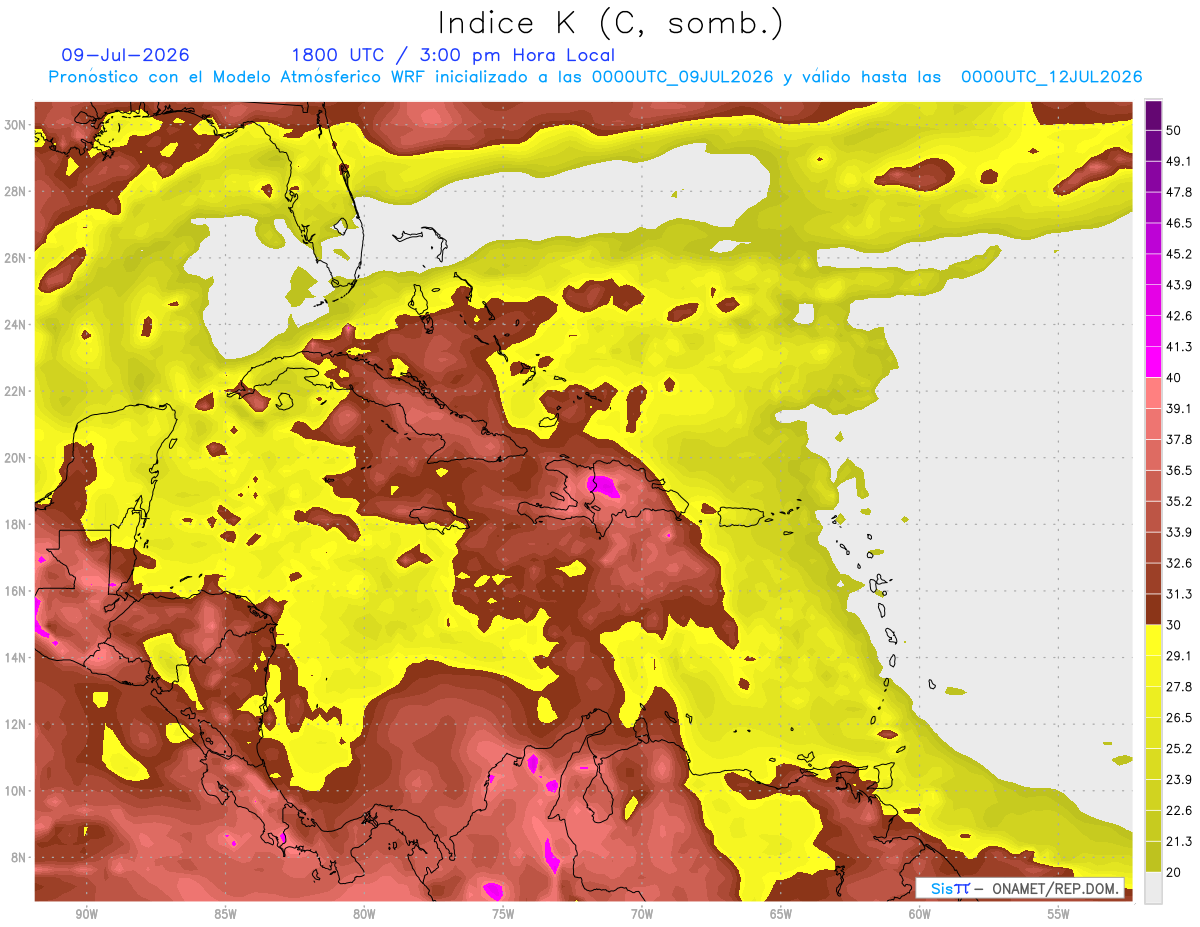Click the colorbar value "35.2"
The image size is (1200, 927).
click(x=1179, y=501)
